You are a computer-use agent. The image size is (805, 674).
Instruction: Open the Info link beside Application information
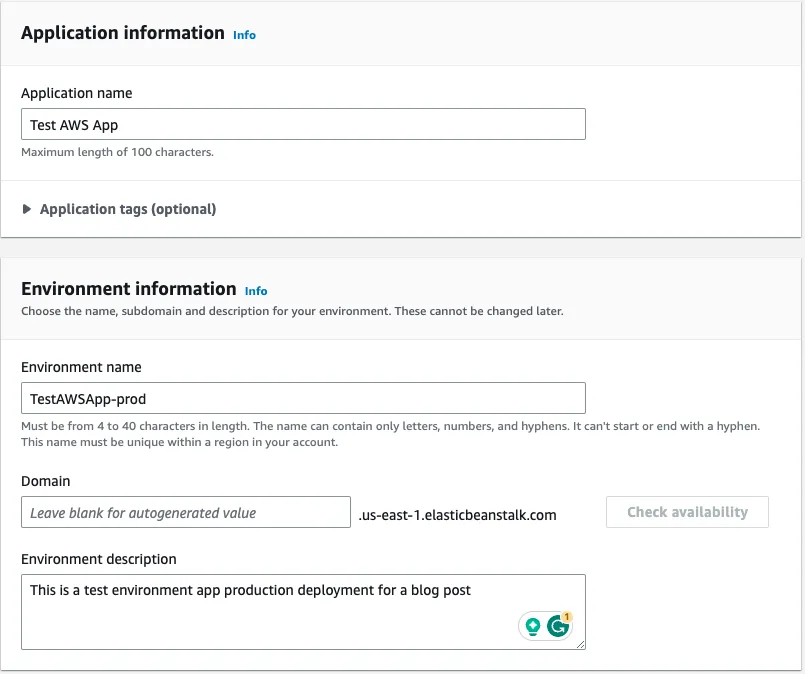(x=244, y=34)
